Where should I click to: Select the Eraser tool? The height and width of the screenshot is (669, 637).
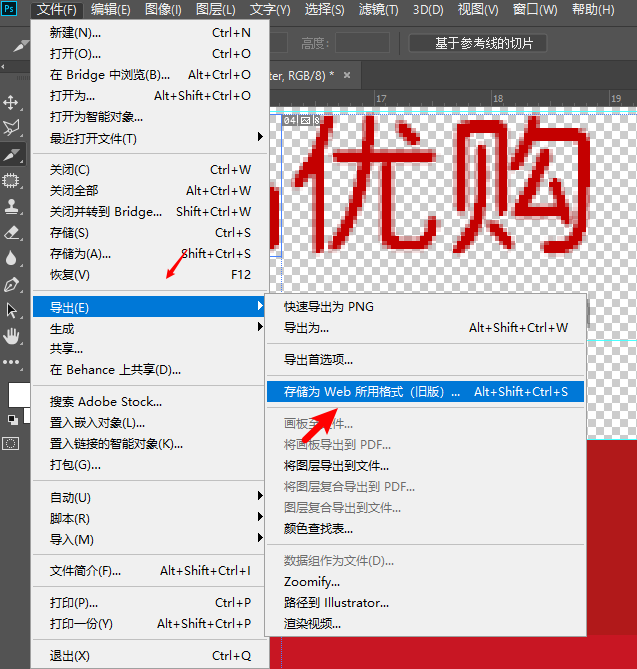[11, 233]
